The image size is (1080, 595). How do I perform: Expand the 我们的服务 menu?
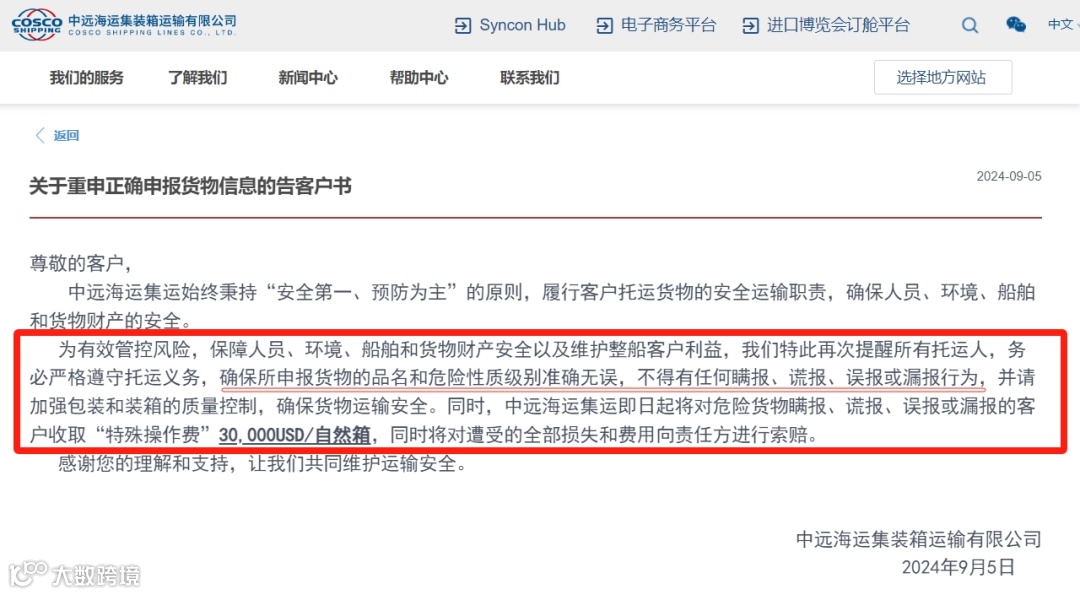pyautogui.click(x=86, y=78)
